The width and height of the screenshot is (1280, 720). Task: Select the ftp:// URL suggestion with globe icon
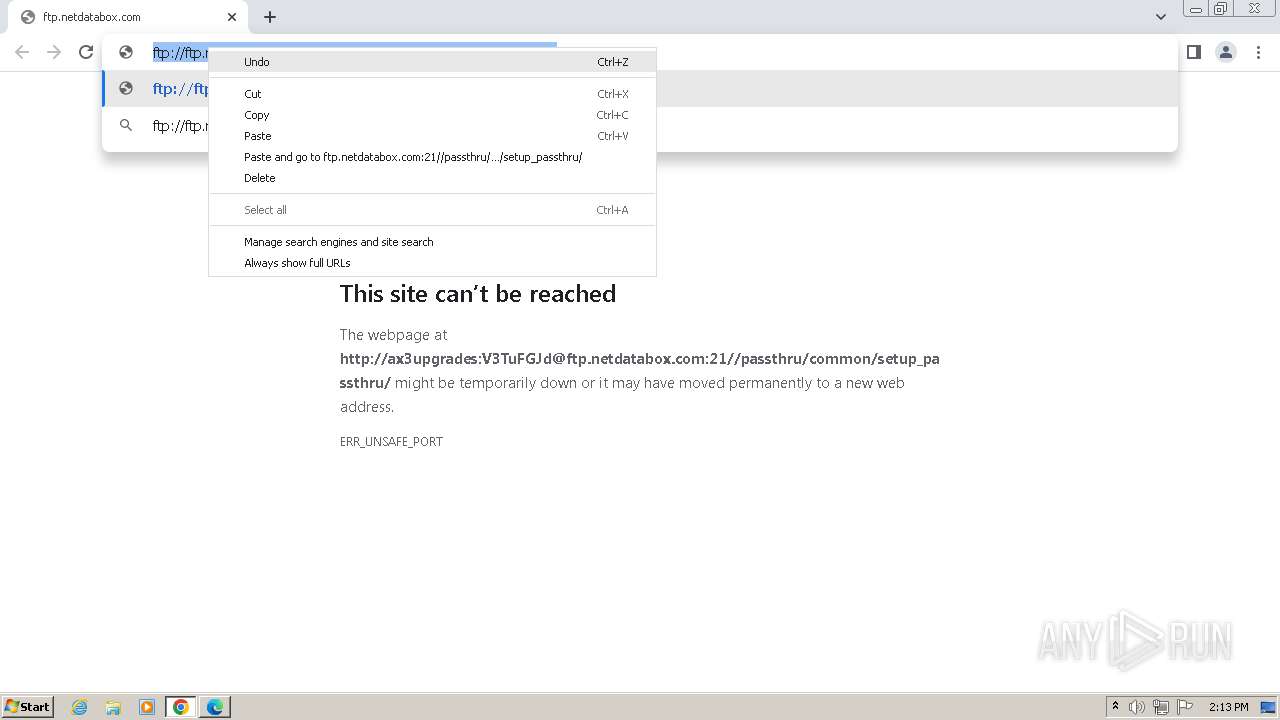[640, 89]
